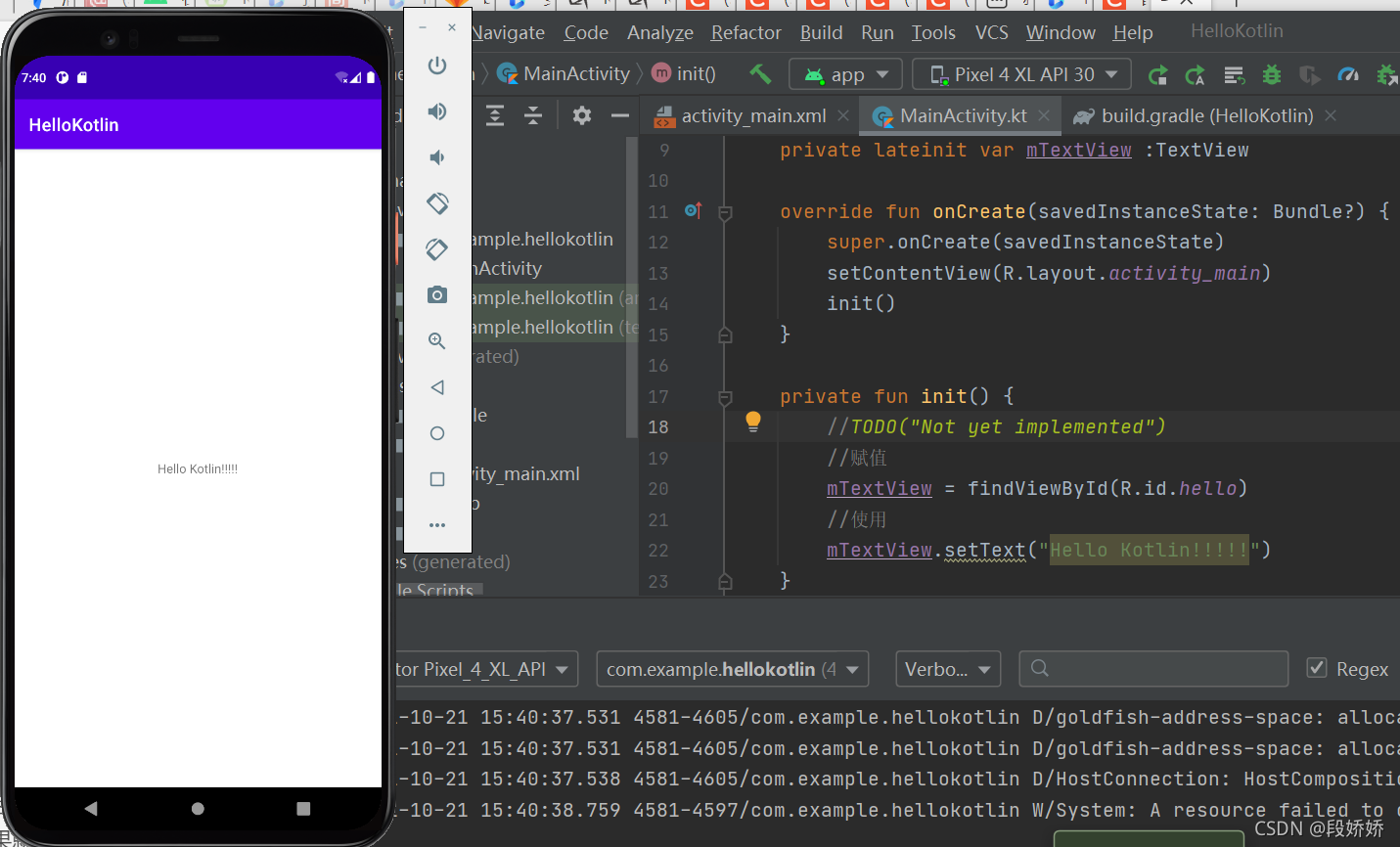Open the VCS menu

pyautogui.click(x=991, y=32)
